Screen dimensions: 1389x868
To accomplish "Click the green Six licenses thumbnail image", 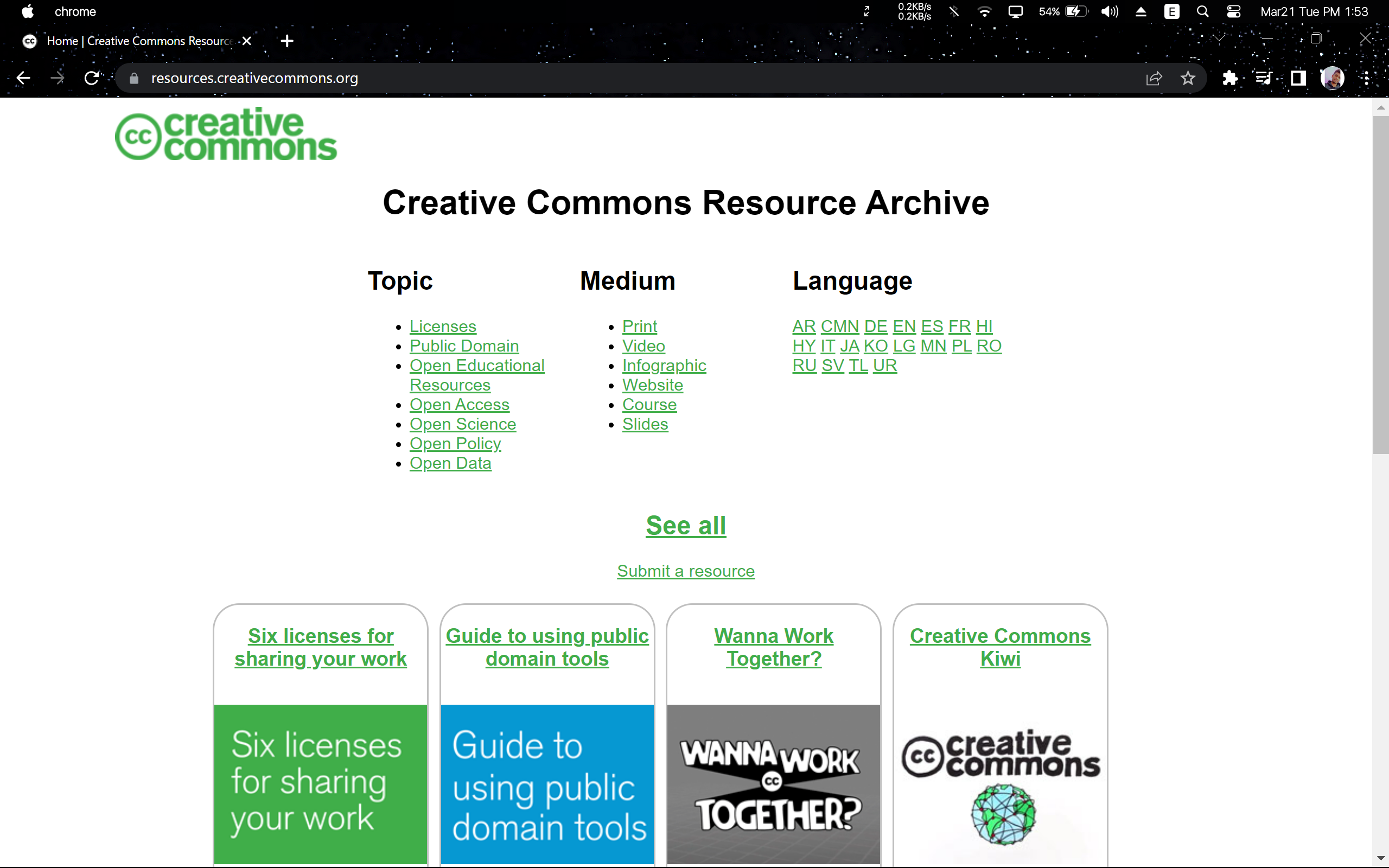I will click(x=320, y=783).
